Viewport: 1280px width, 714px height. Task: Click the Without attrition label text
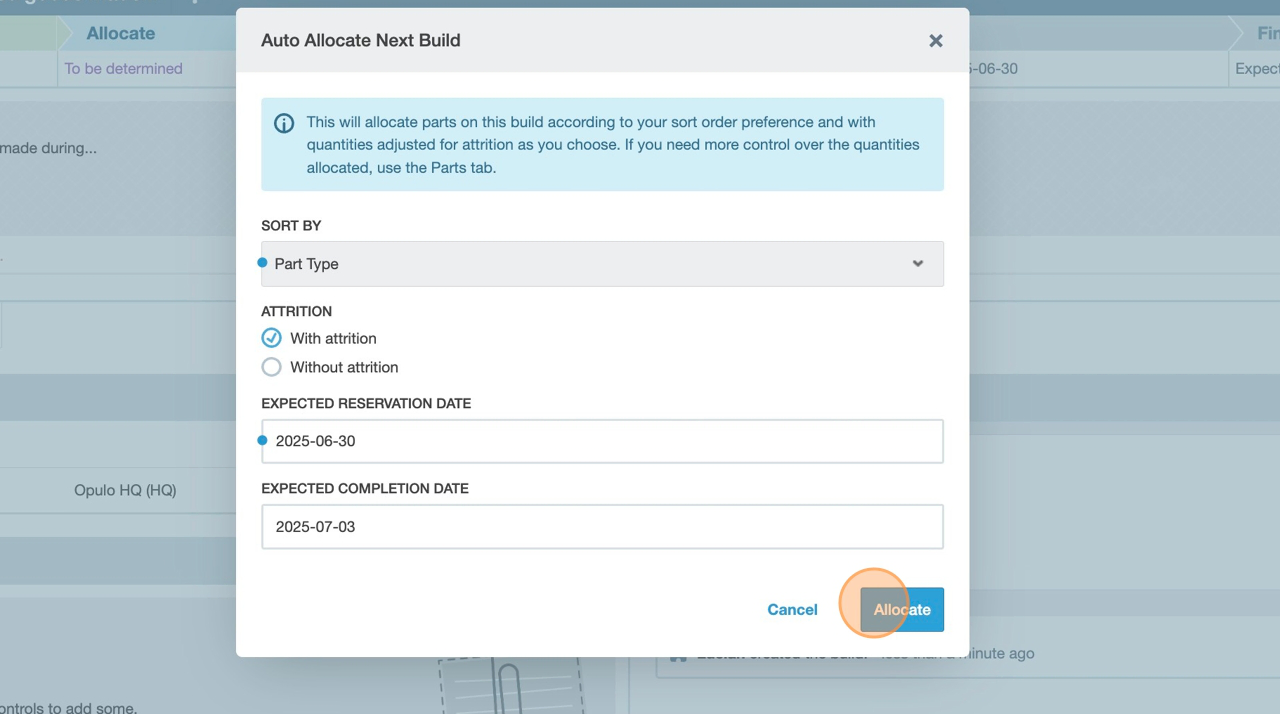coord(344,367)
